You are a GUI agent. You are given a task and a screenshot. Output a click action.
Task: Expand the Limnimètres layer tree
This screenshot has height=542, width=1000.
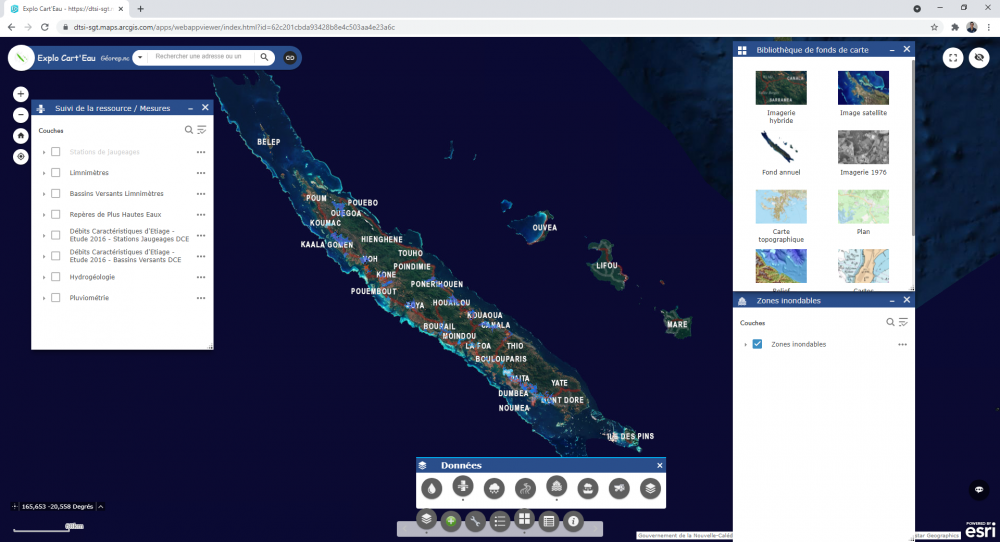pyautogui.click(x=44, y=173)
